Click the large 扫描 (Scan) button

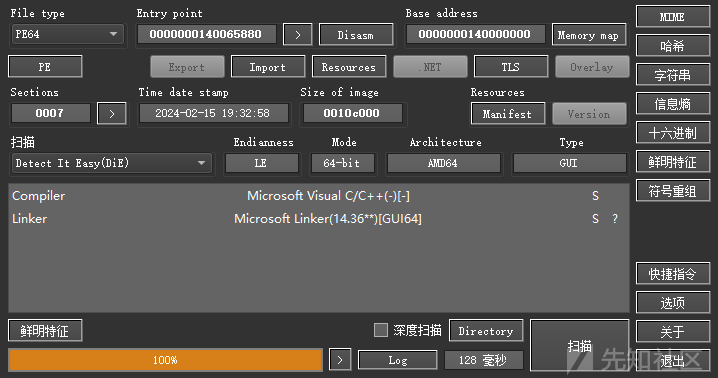(x=580, y=345)
